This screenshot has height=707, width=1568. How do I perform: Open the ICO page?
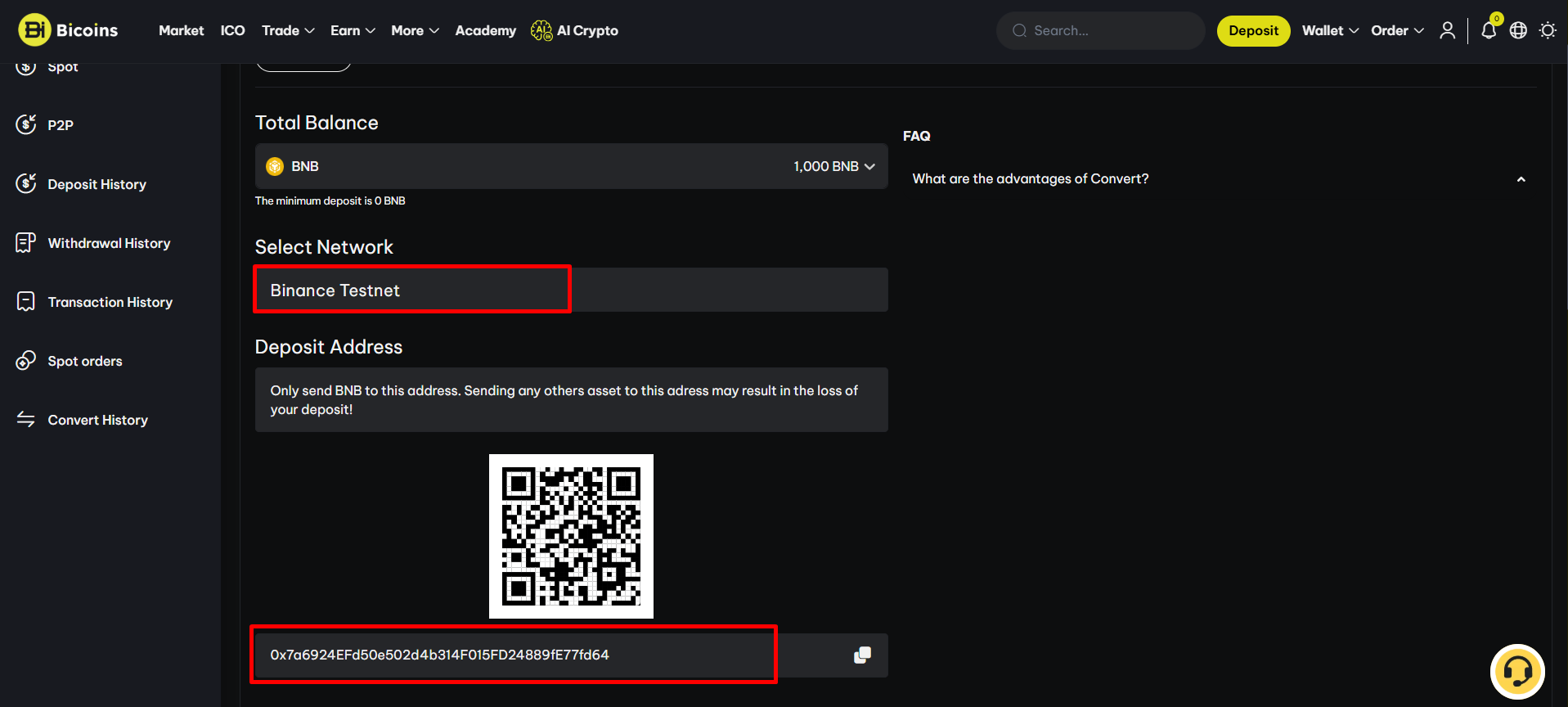(232, 30)
